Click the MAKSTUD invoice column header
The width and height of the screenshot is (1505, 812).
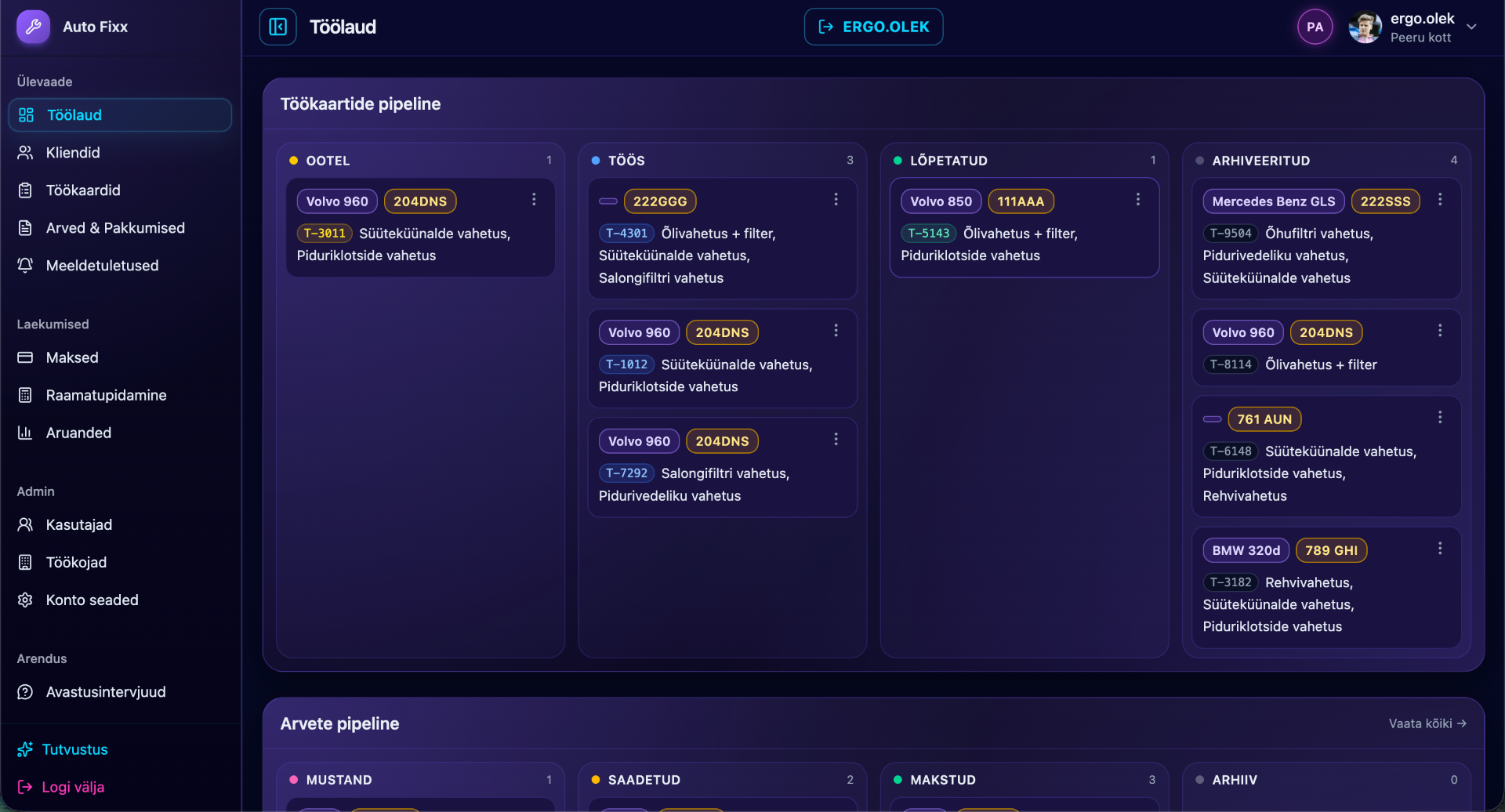942,780
